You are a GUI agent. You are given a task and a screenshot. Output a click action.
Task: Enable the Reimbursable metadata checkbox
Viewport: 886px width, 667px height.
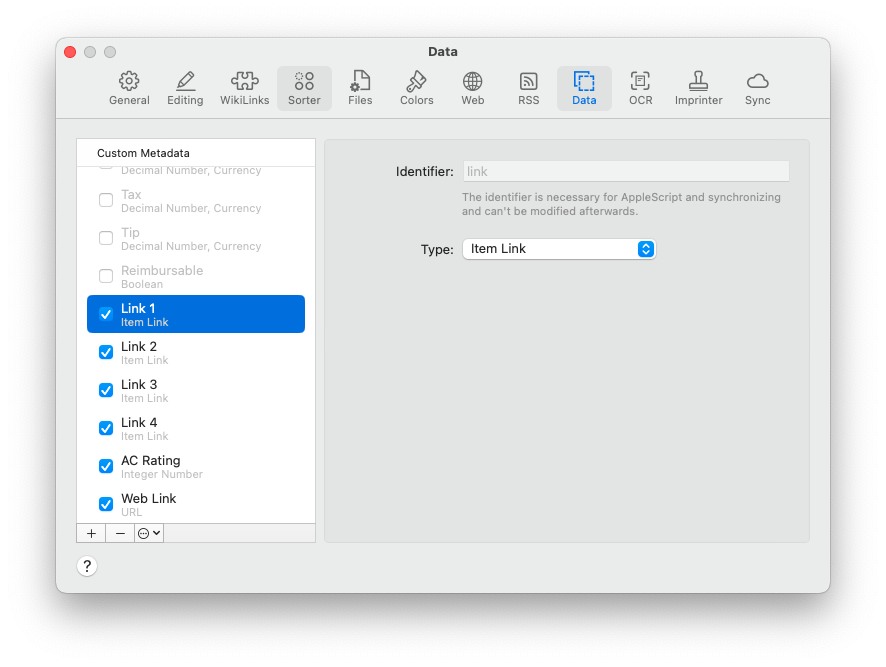click(x=106, y=276)
